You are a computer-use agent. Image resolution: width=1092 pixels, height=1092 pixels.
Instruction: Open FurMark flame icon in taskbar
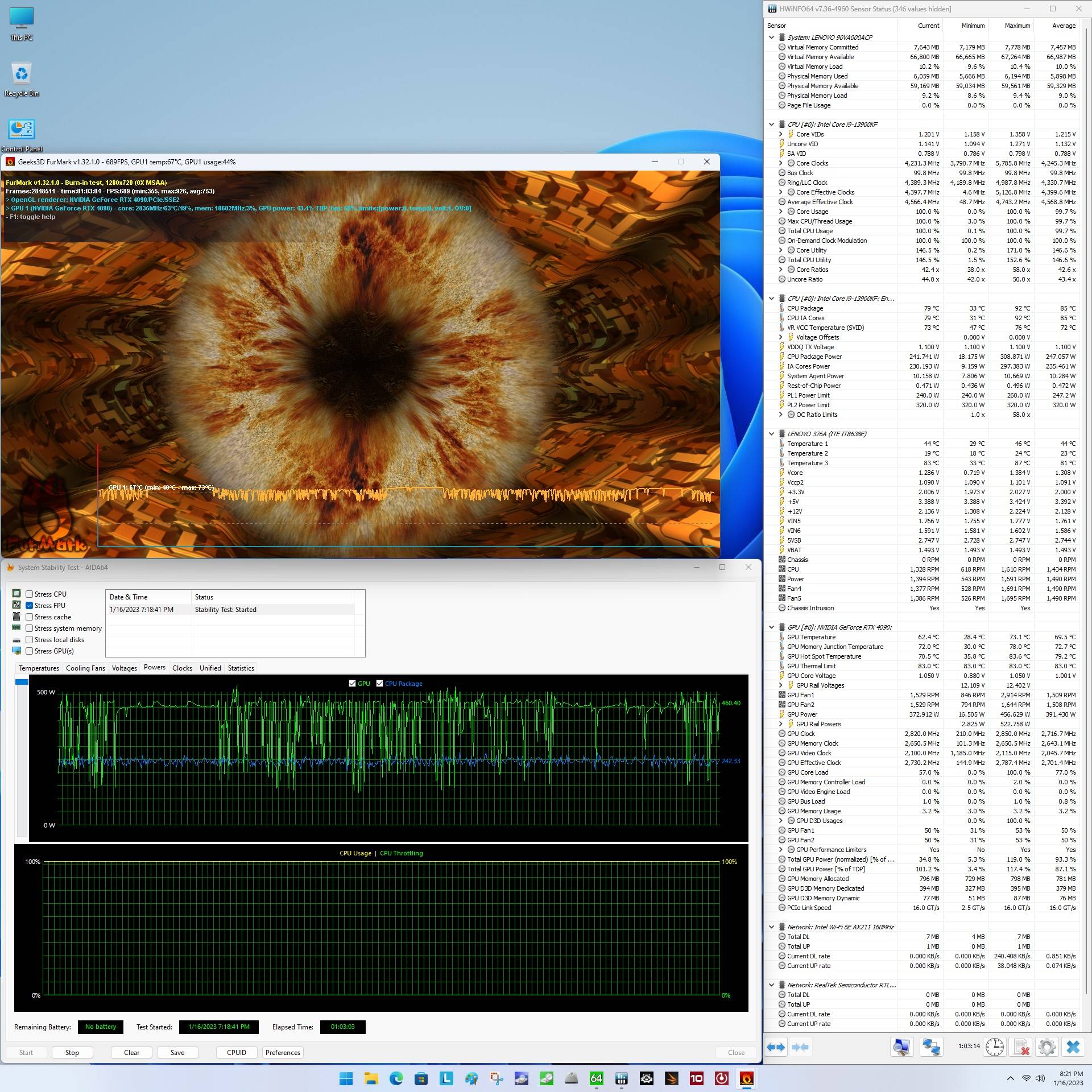[746, 1078]
